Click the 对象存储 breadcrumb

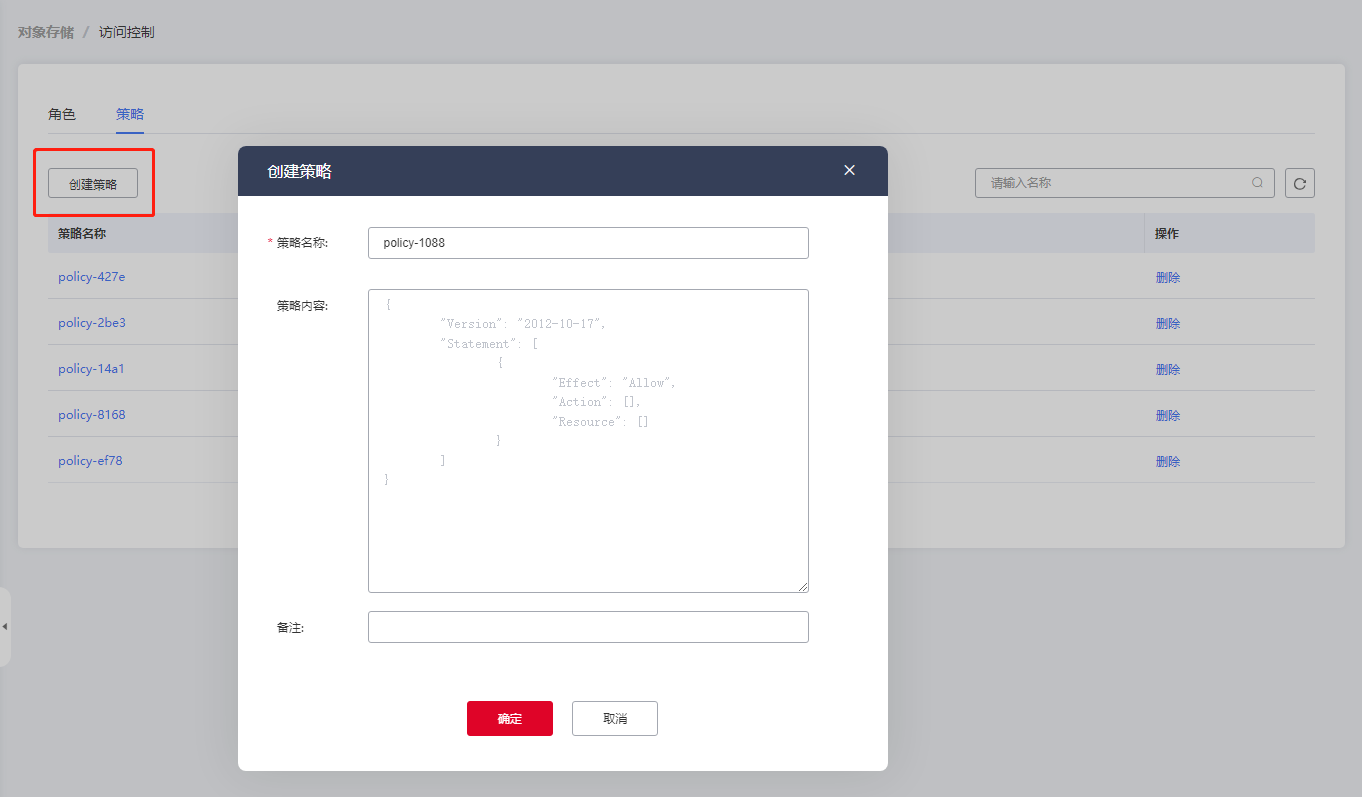tap(46, 32)
